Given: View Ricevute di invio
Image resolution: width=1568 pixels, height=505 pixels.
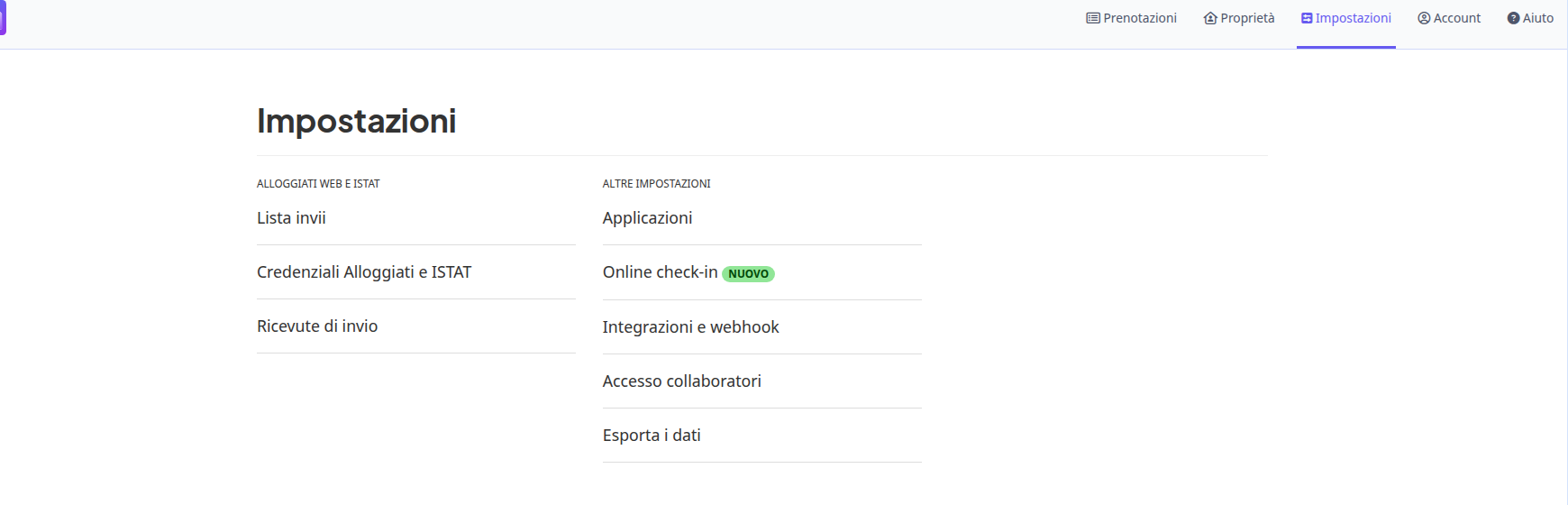Looking at the screenshot, I should point(317,326).
